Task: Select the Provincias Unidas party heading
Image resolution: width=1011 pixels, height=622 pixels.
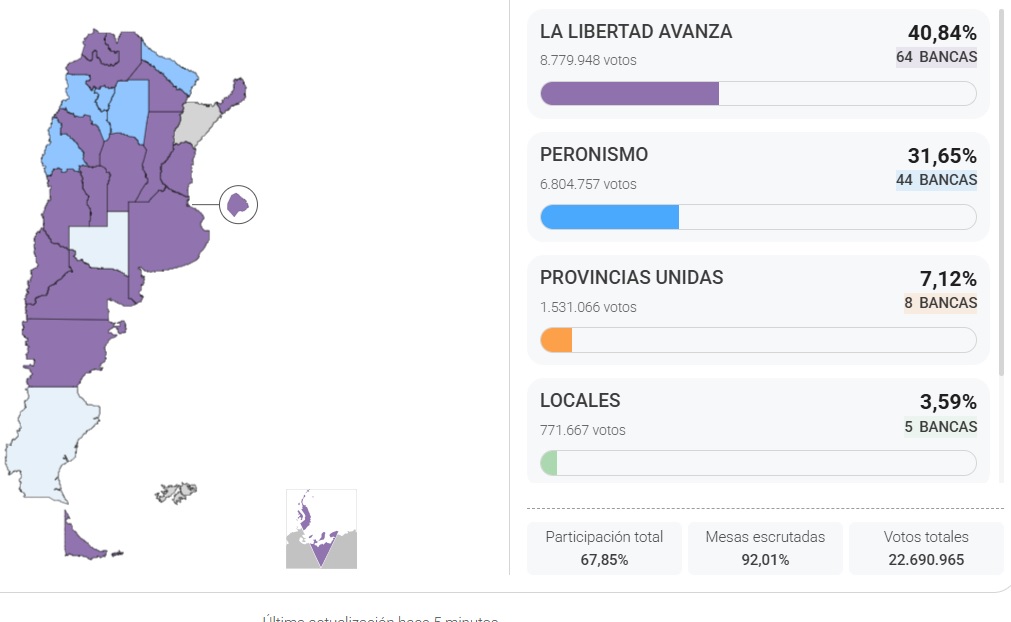Action: [631, 278]
